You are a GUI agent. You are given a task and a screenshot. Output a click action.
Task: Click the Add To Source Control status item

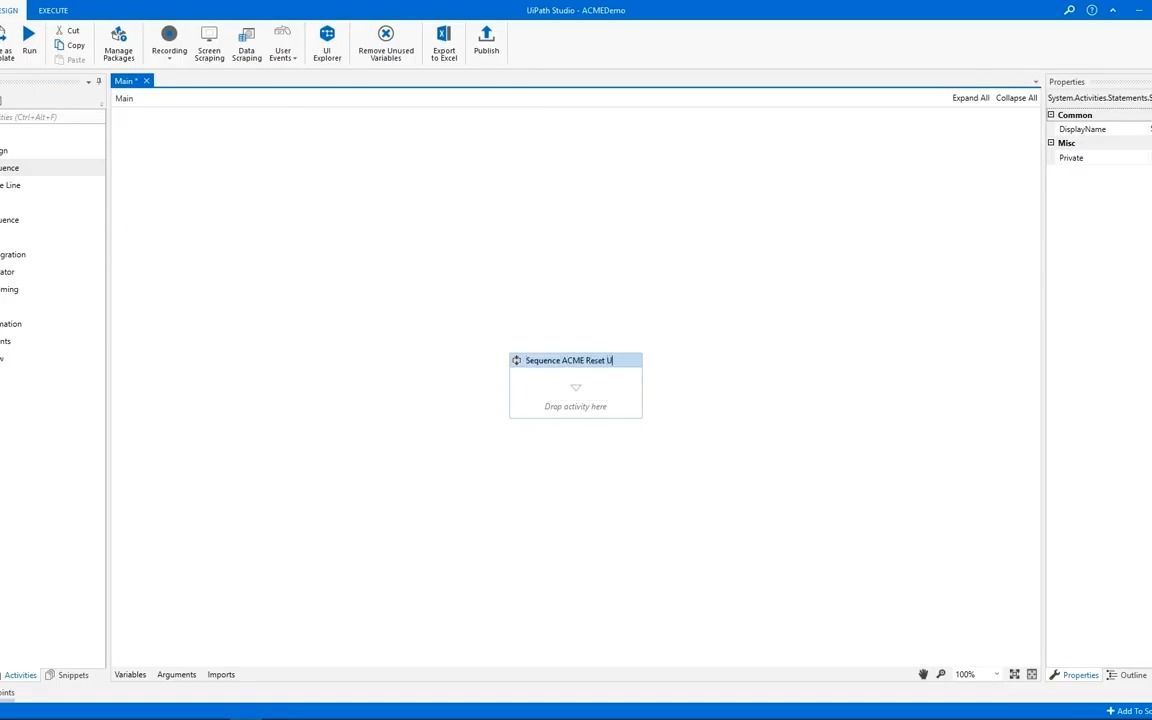pos(1128,711)
